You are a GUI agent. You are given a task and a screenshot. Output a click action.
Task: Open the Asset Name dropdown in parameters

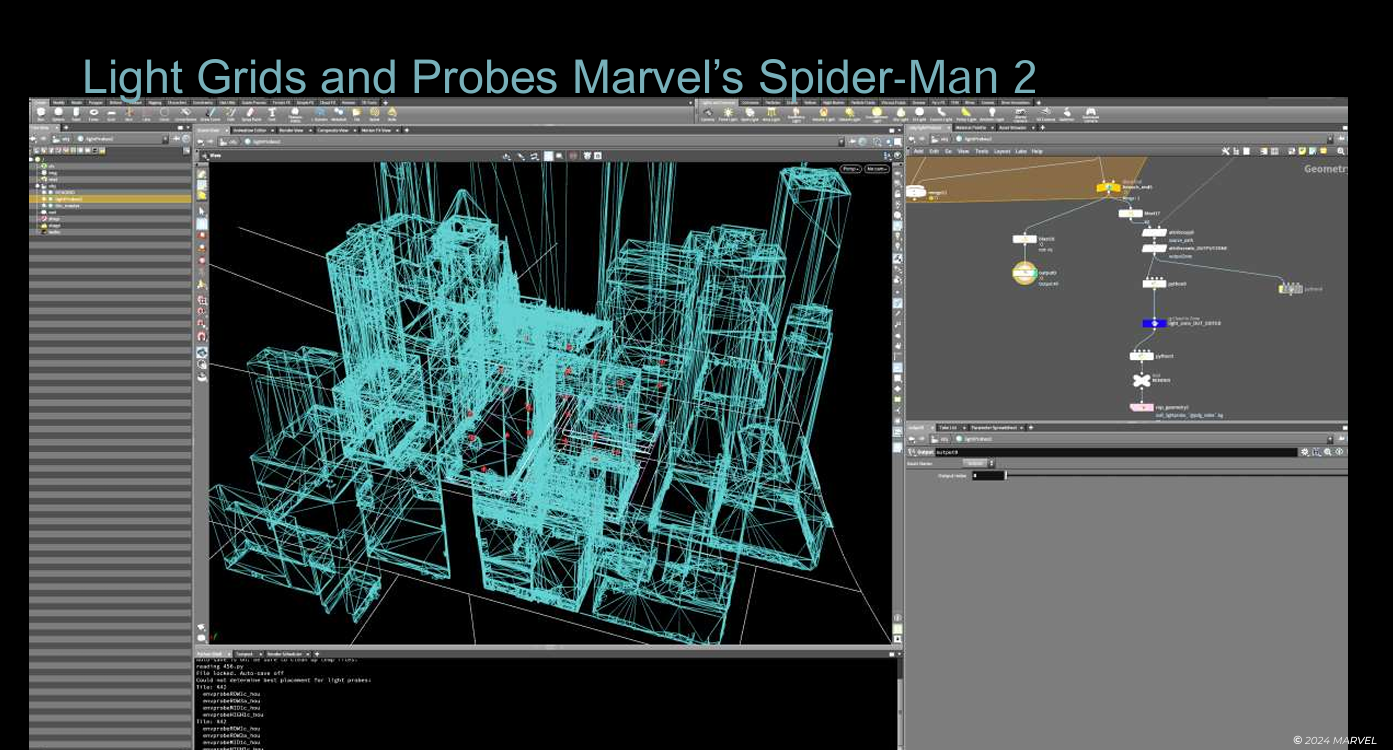[978, 463]
